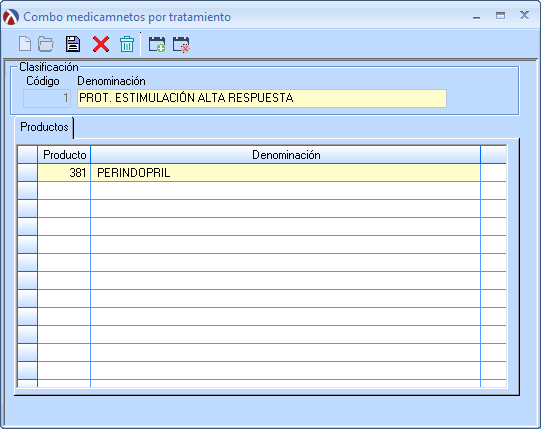Click the grid's top-left corner selector cell

tap(28, 155)
